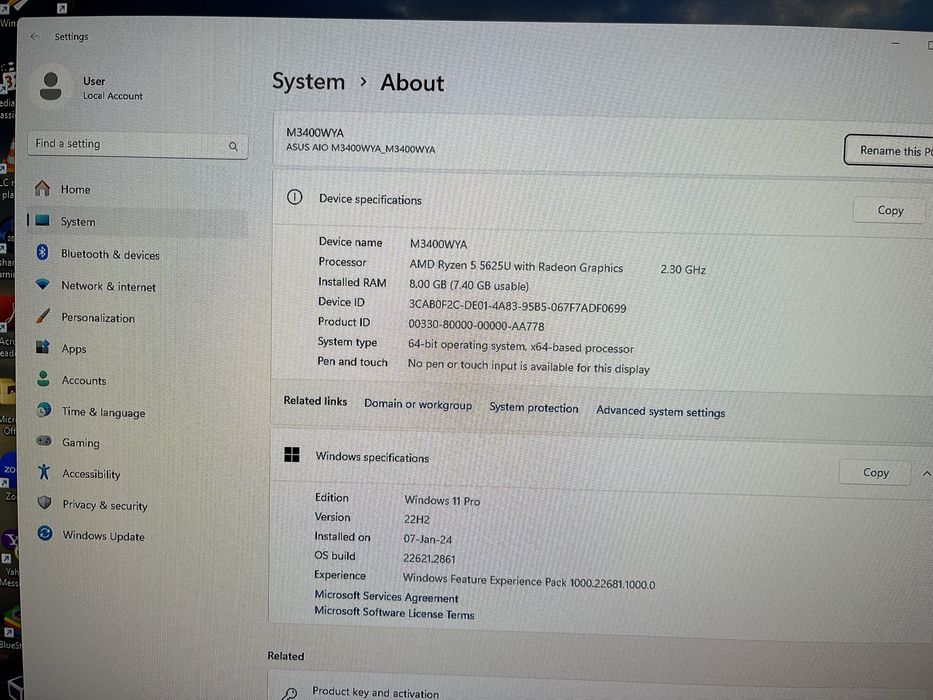Click the Bluetooth icon in sidebar

point(42,252)
